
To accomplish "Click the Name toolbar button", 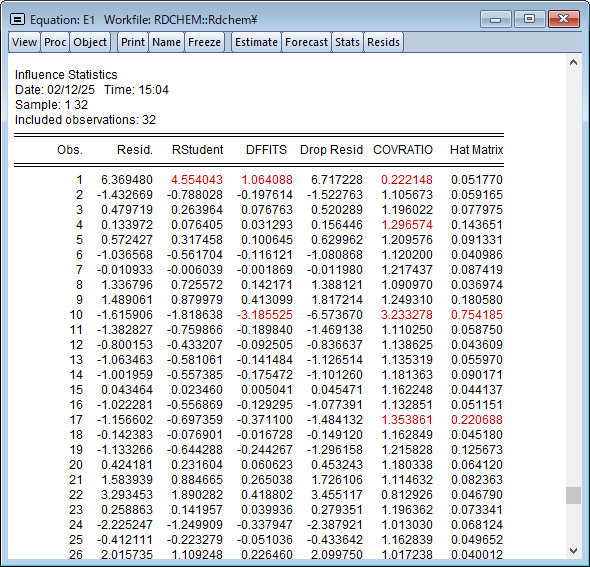I will 166,42.
